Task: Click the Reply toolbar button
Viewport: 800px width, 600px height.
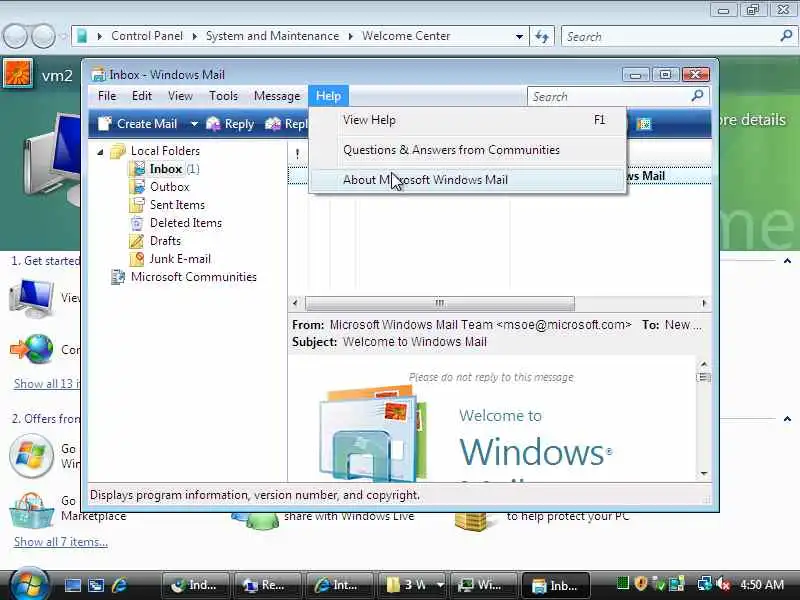Action: 230,123
